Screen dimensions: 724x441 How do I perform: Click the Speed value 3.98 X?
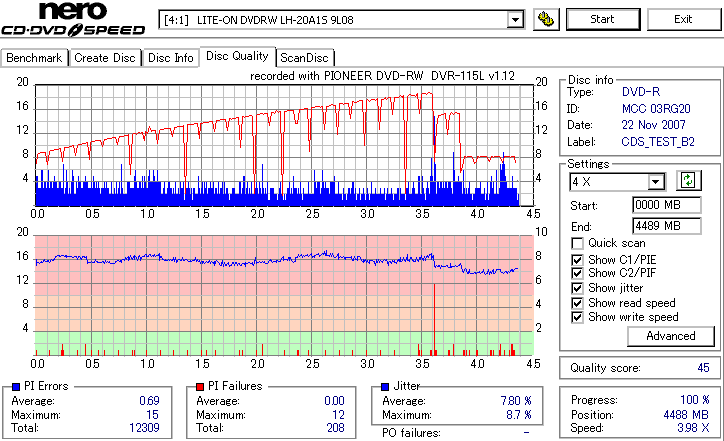pyautogui.click(x=693, y=428)
